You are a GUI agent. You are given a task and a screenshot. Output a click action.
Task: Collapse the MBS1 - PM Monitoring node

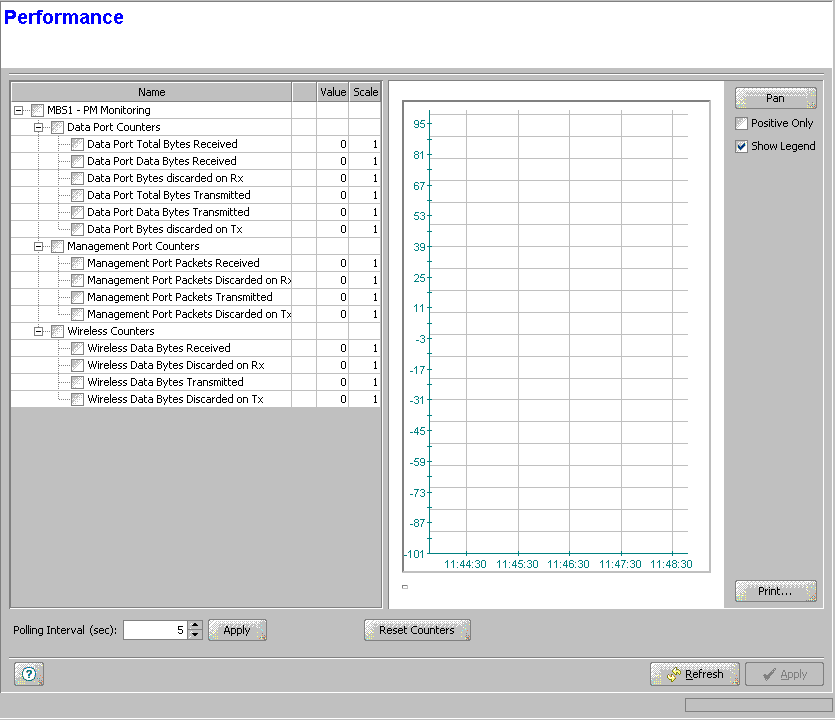pos(19,111)
